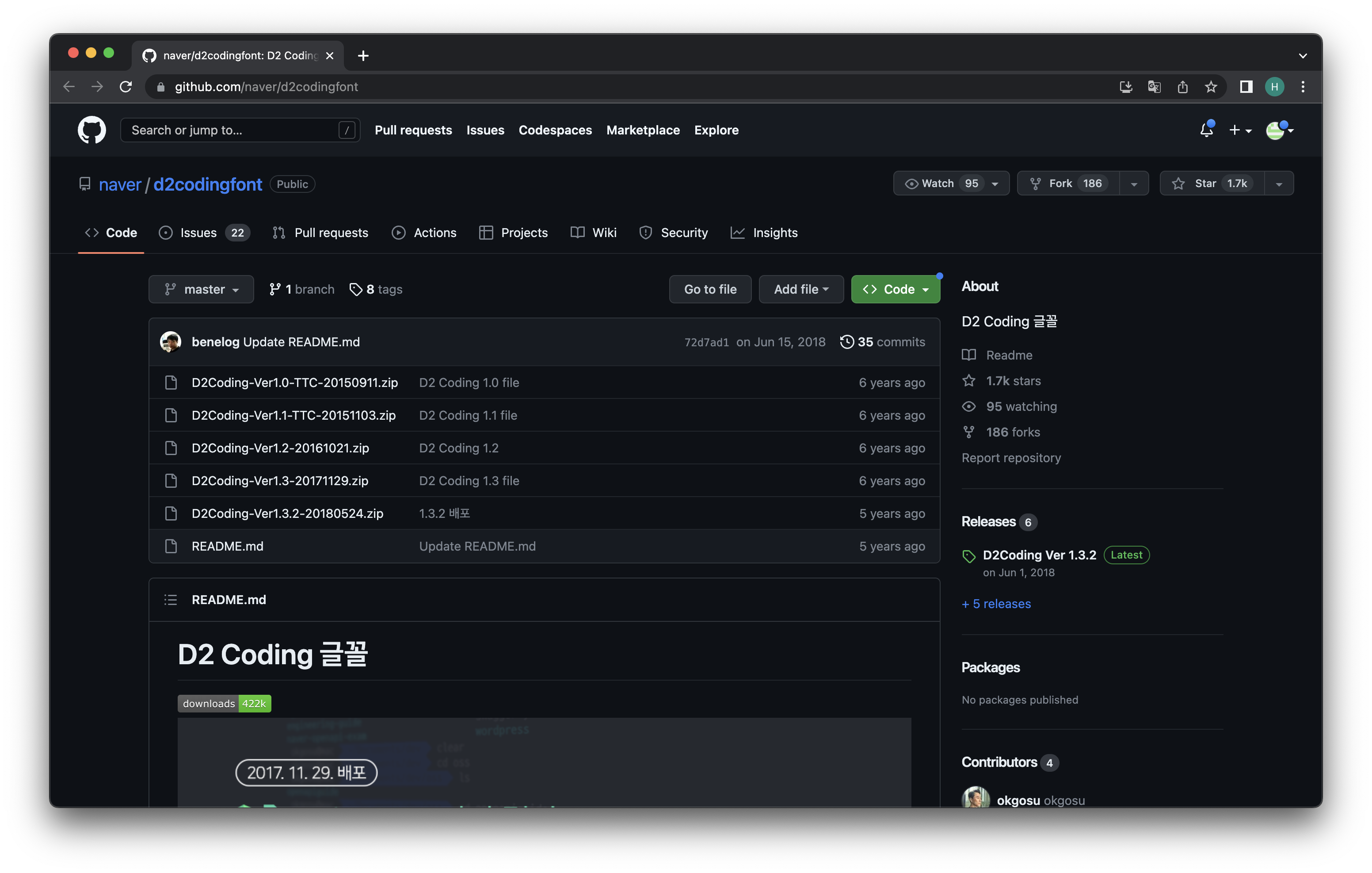Open D2Coding-Ver1.2-20161021.zip file
The height and width of the screenshot is (873, 1372).
click(x=280, y=448)
